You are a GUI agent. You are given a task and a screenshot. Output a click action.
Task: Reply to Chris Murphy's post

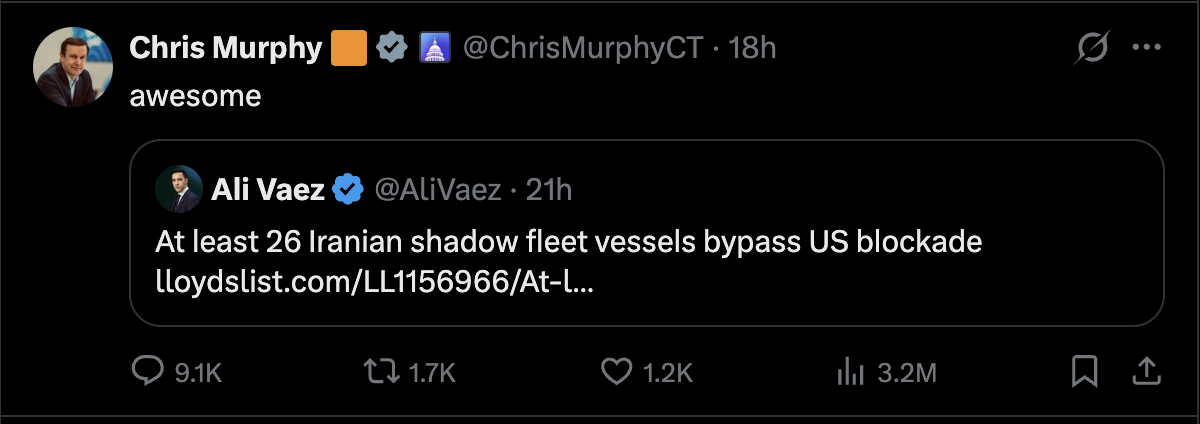(148, 373)
